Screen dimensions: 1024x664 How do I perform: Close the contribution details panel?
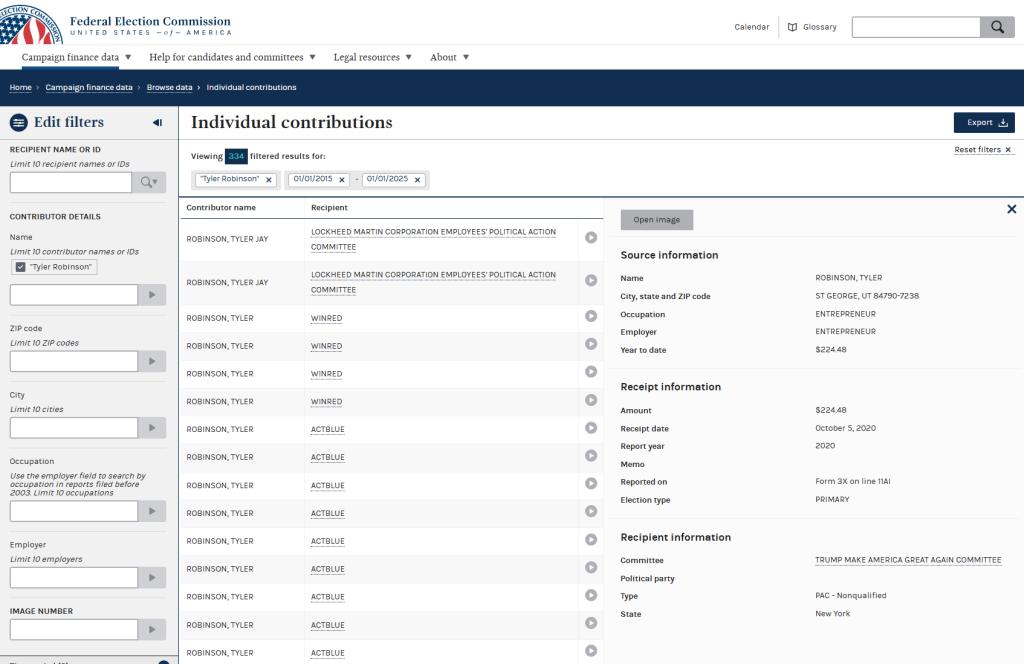point(1011,209)
